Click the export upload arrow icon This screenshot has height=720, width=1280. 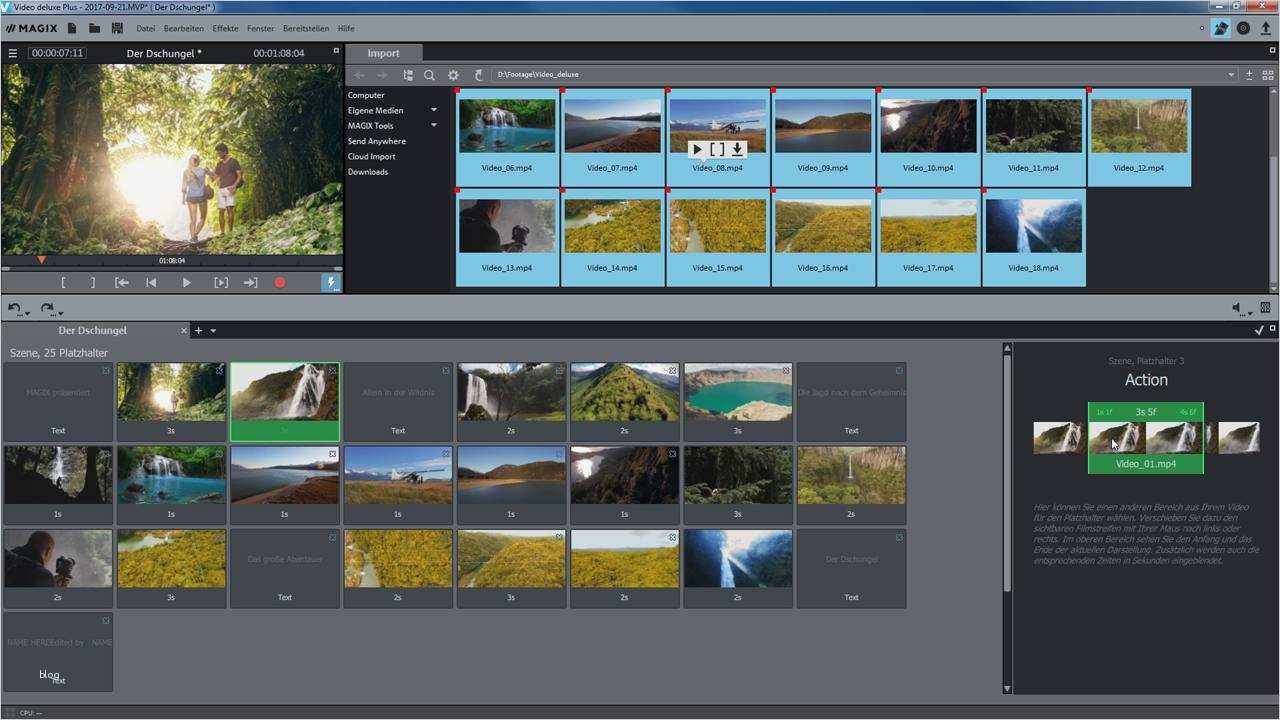tap(1266, 28)
